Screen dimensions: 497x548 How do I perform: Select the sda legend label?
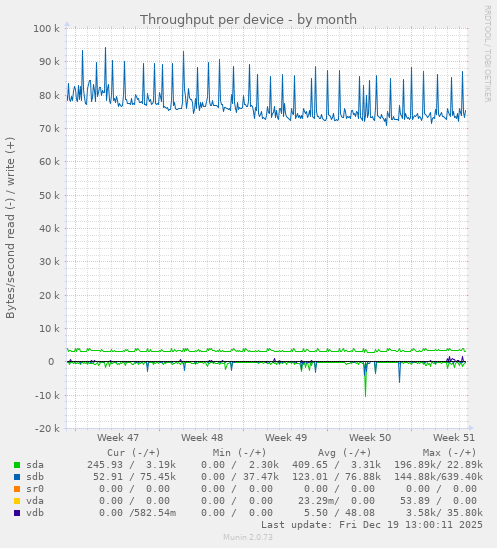coord(35,465)
